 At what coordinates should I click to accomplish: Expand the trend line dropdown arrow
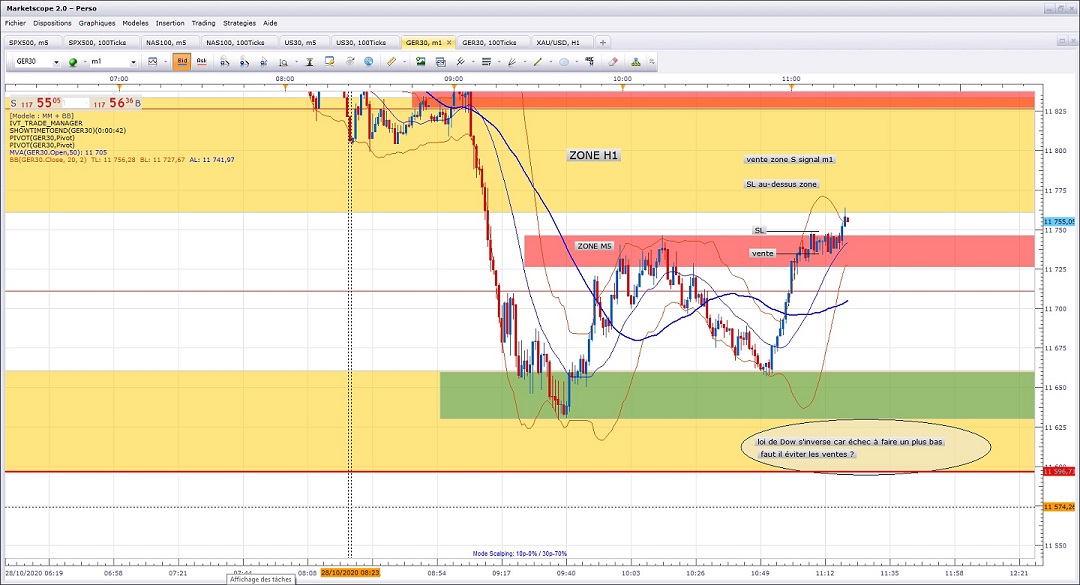point(550,62)
